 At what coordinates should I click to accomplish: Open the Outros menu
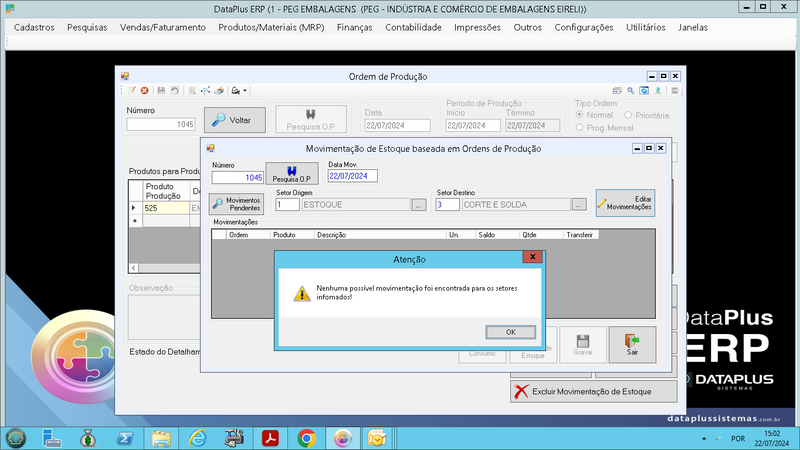(x=528, y=28)
